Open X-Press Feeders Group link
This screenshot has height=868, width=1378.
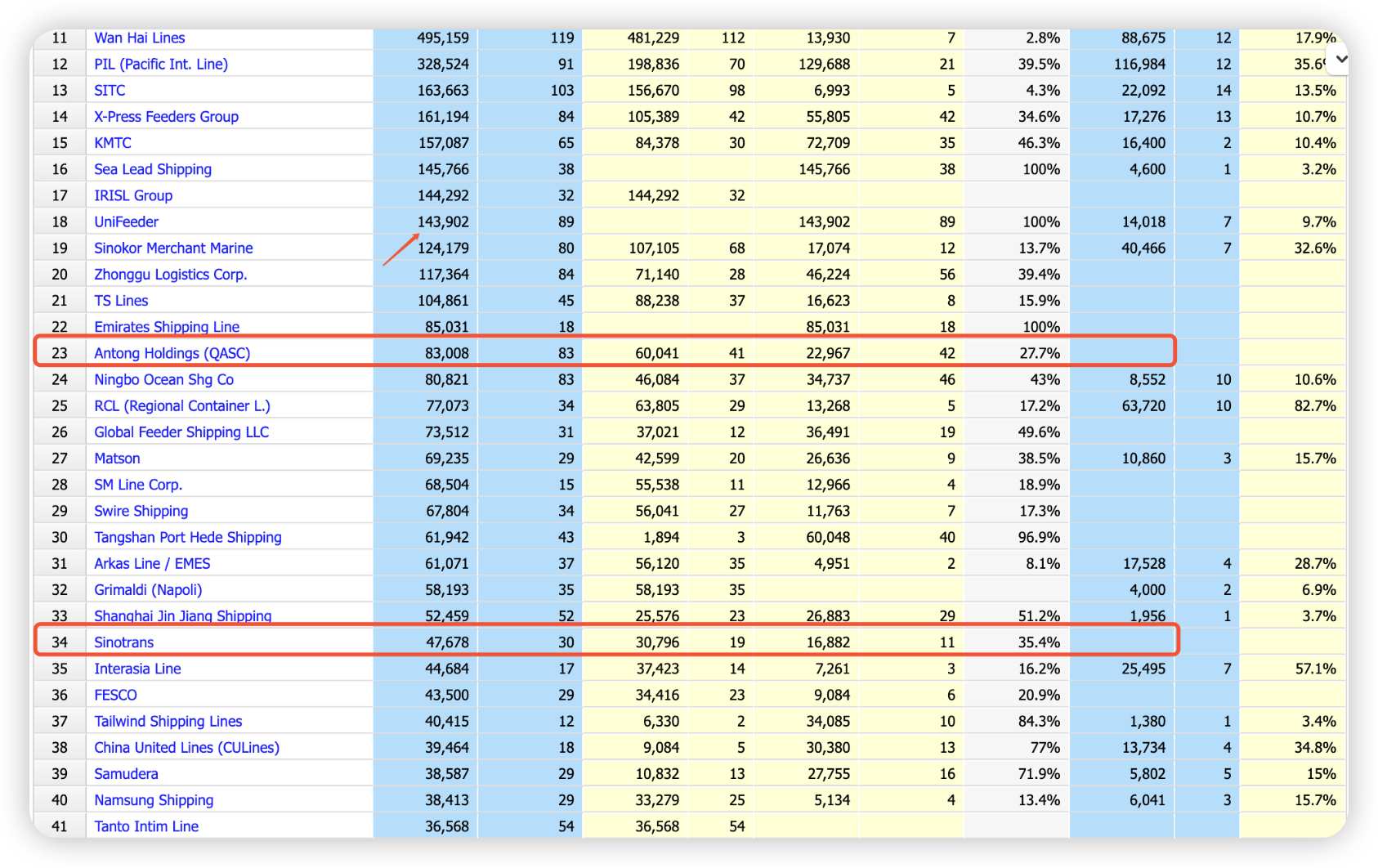pos(166,116)
